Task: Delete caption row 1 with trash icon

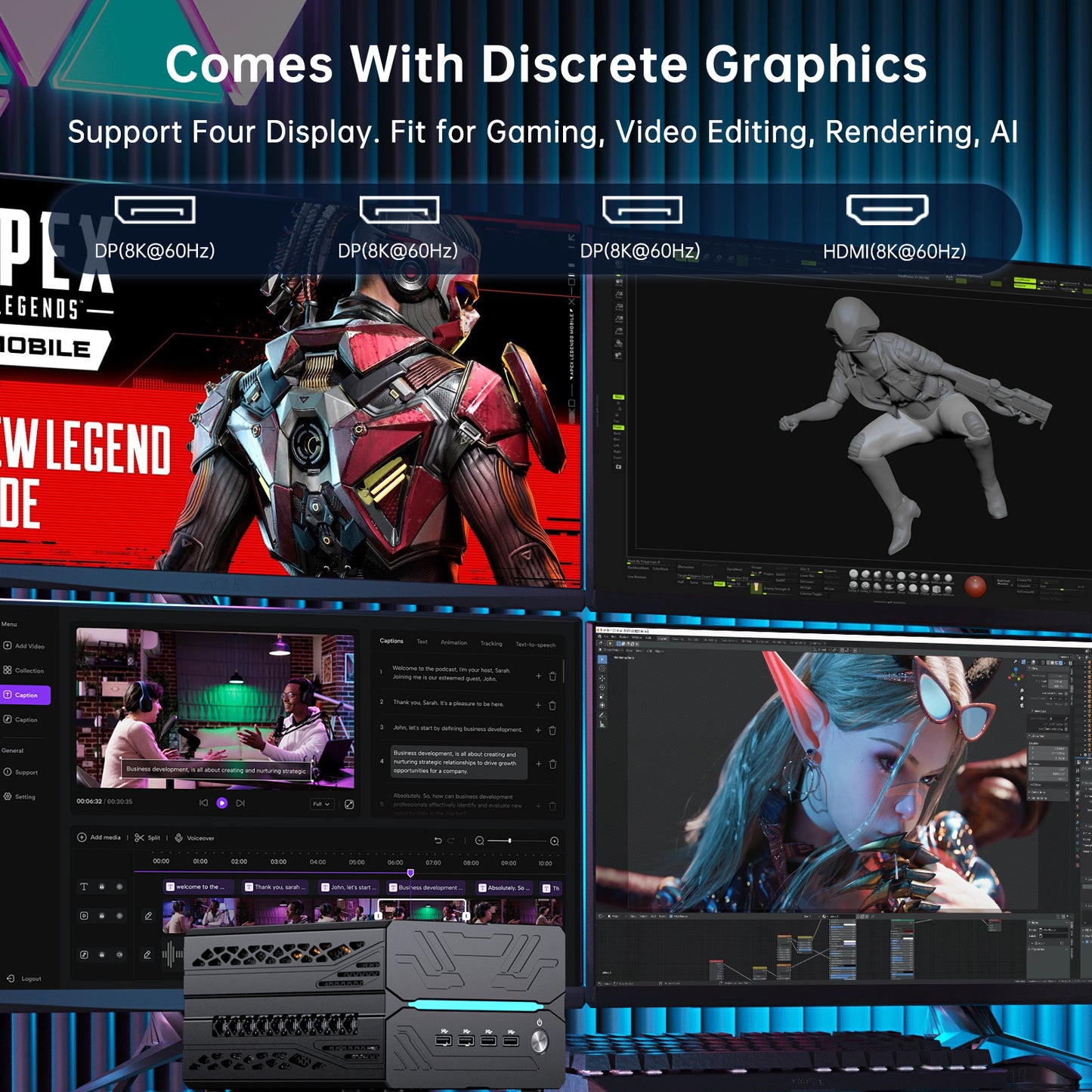Action: (x=552, y=676)
